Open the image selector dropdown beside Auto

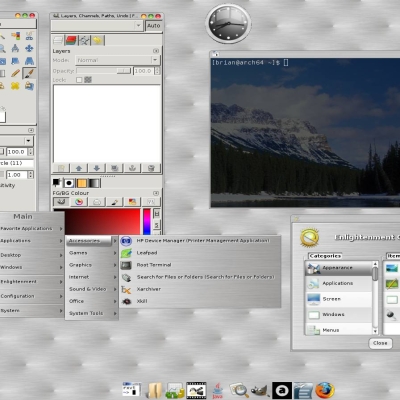tap(97, 26)
